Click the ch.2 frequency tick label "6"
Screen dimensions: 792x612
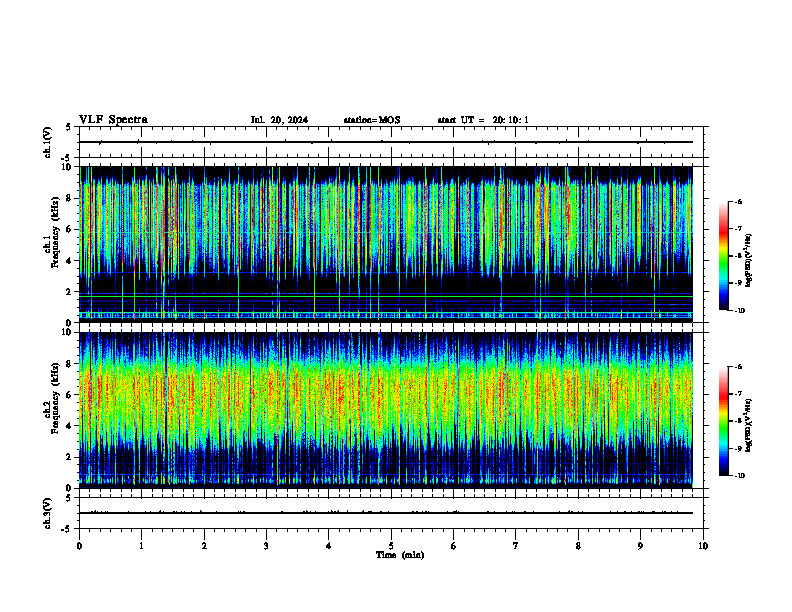coord(70,395)
